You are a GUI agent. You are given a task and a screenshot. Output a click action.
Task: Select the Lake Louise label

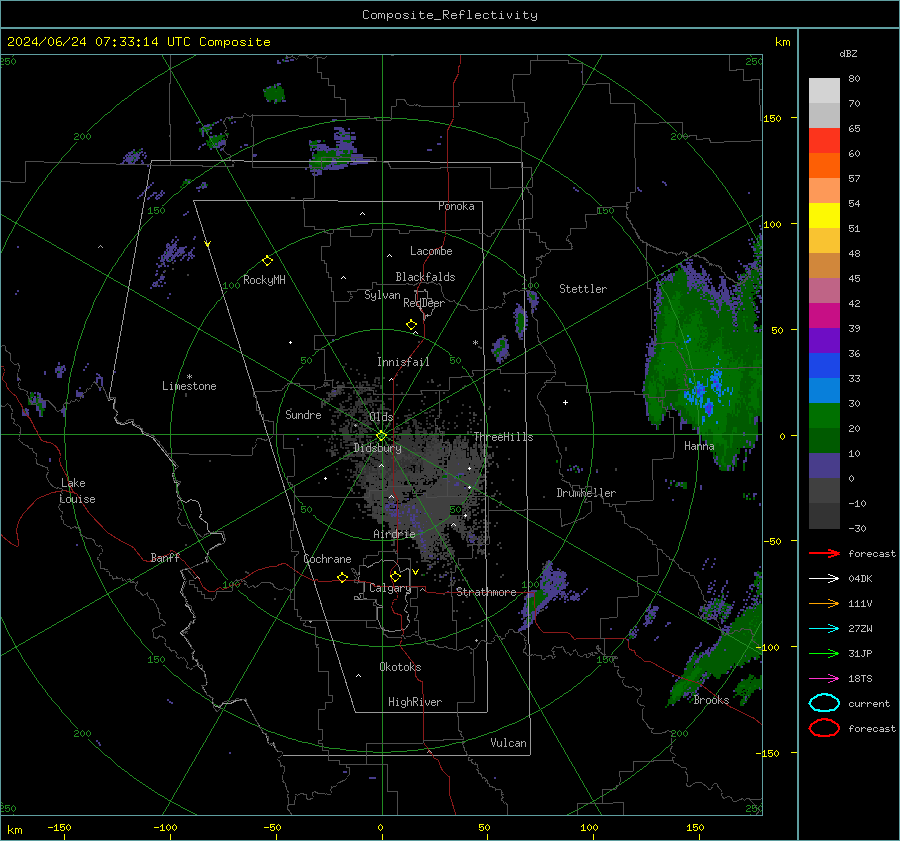coord(77,491)
